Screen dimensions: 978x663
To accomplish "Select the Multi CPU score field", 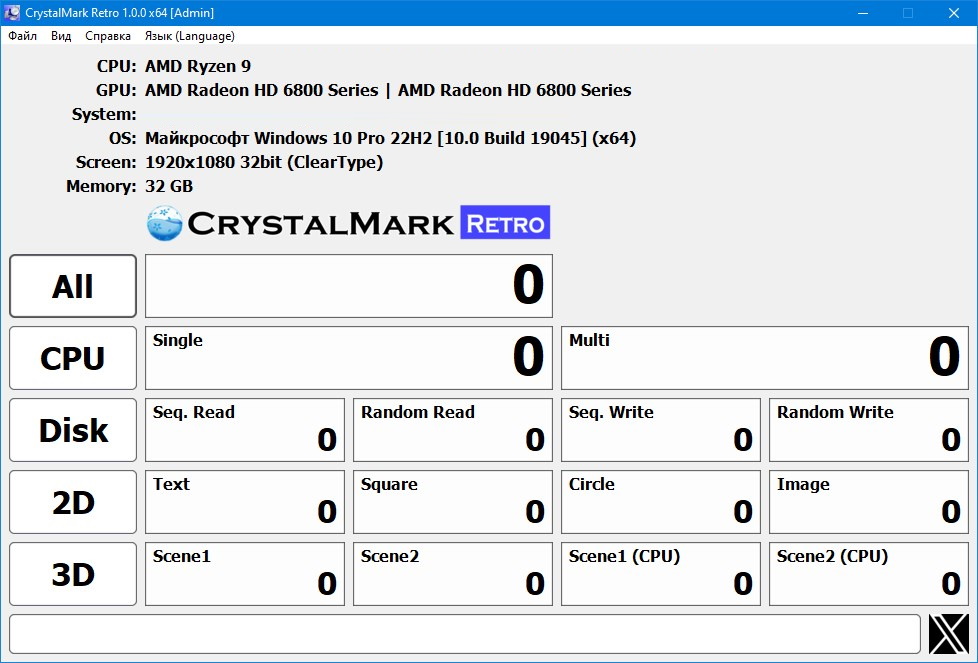I will (764, 358).
